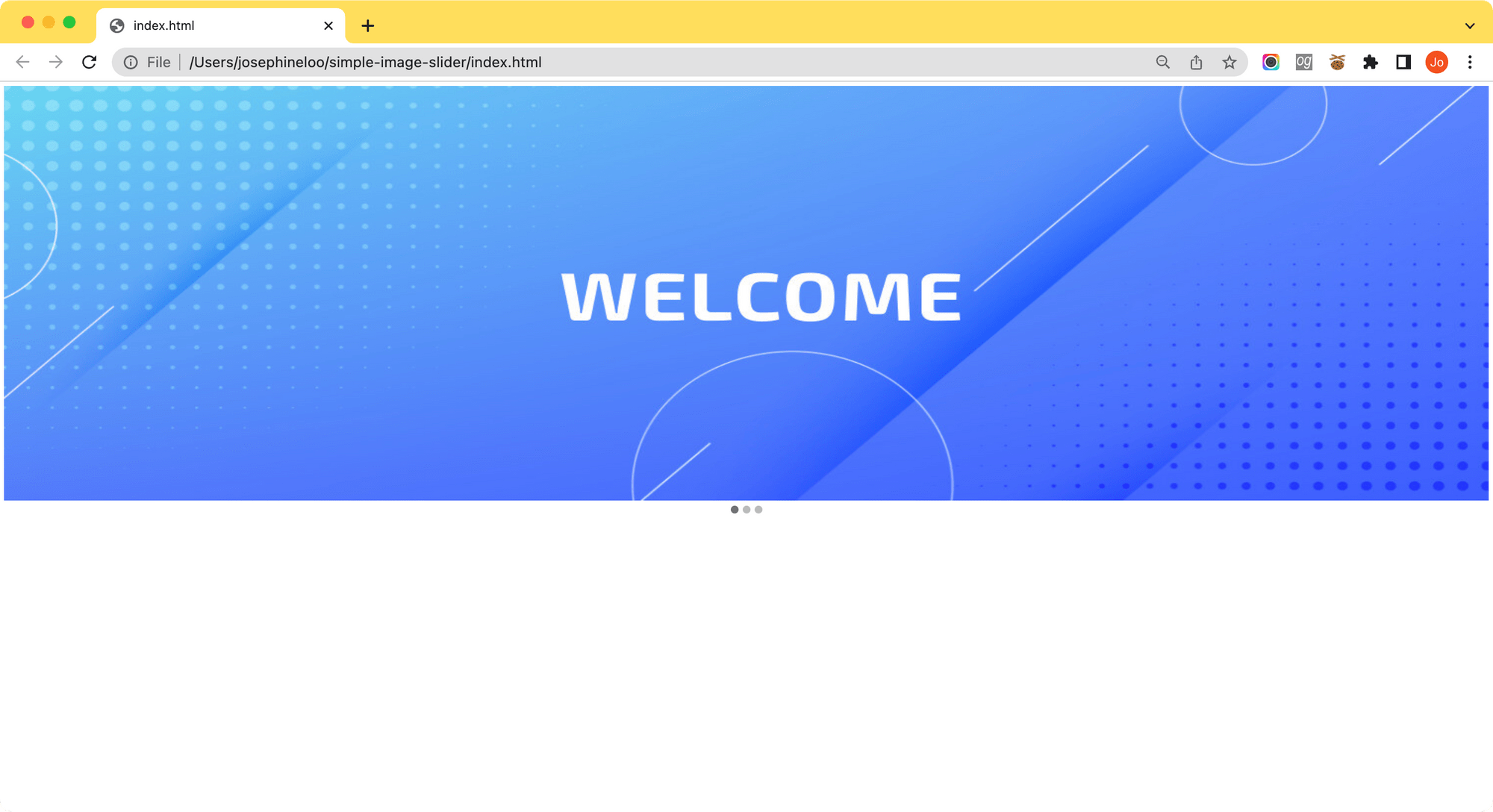Select the third slider dot indicator
Viewport: 1493px width, 812px height.
(759, 510)
